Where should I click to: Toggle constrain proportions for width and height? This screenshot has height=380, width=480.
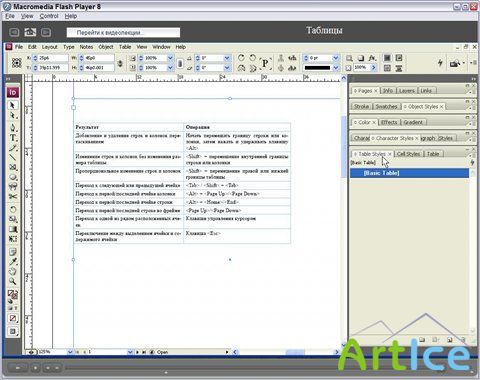(120, 63)
